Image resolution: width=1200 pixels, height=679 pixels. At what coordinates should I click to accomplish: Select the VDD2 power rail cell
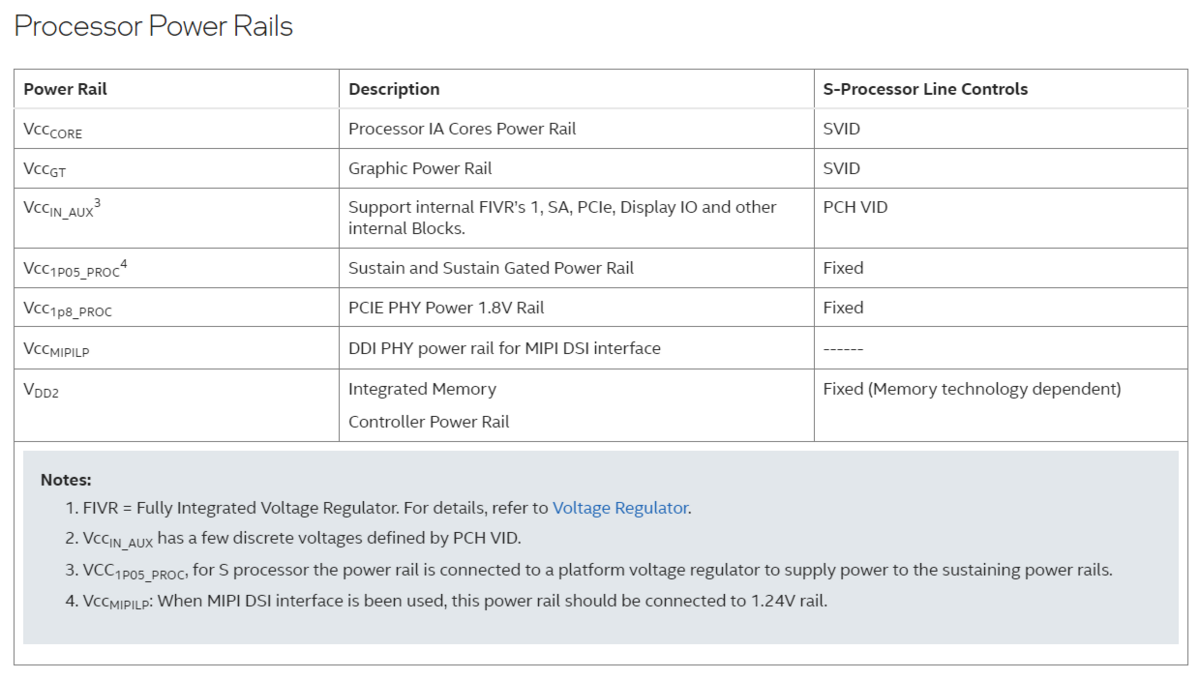[x=42, y=390]
